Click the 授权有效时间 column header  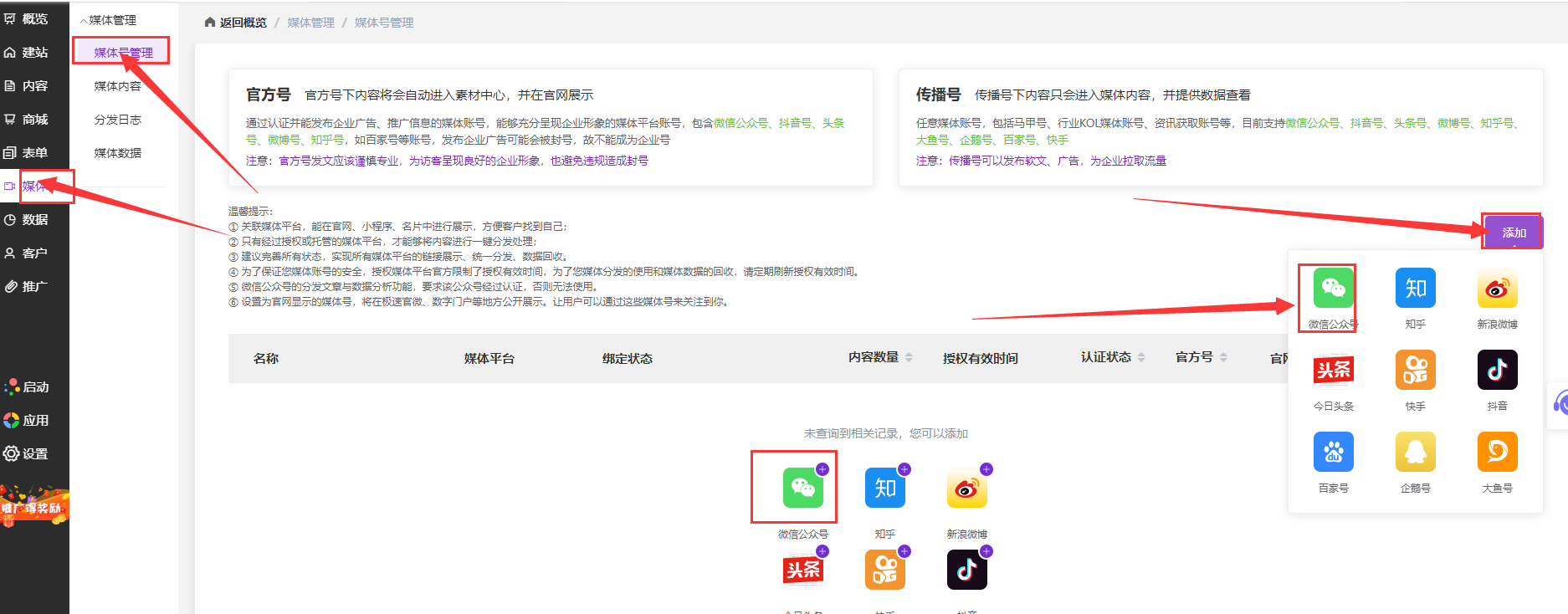(x=980, y=358)
